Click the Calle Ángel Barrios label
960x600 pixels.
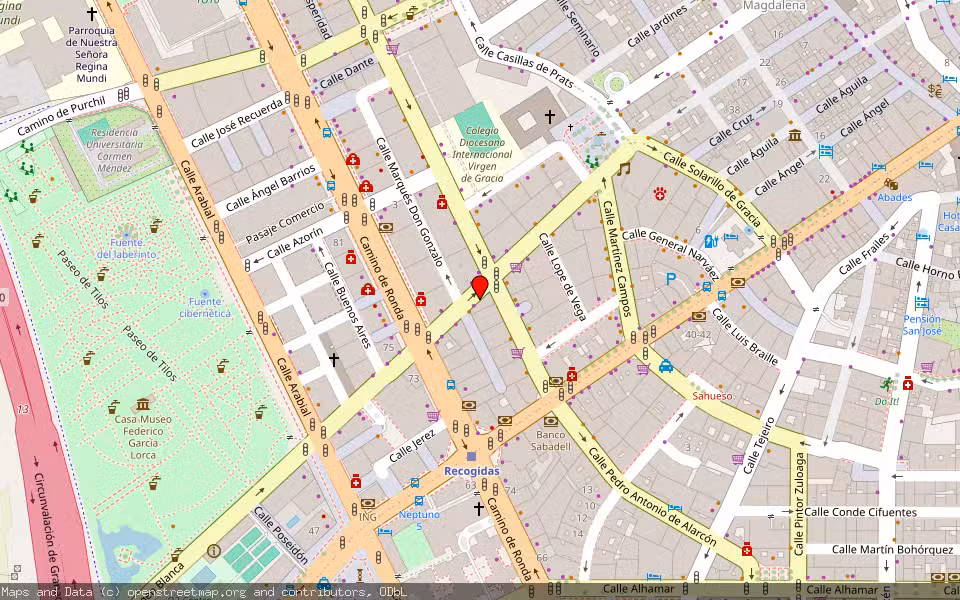click(271, 187)
